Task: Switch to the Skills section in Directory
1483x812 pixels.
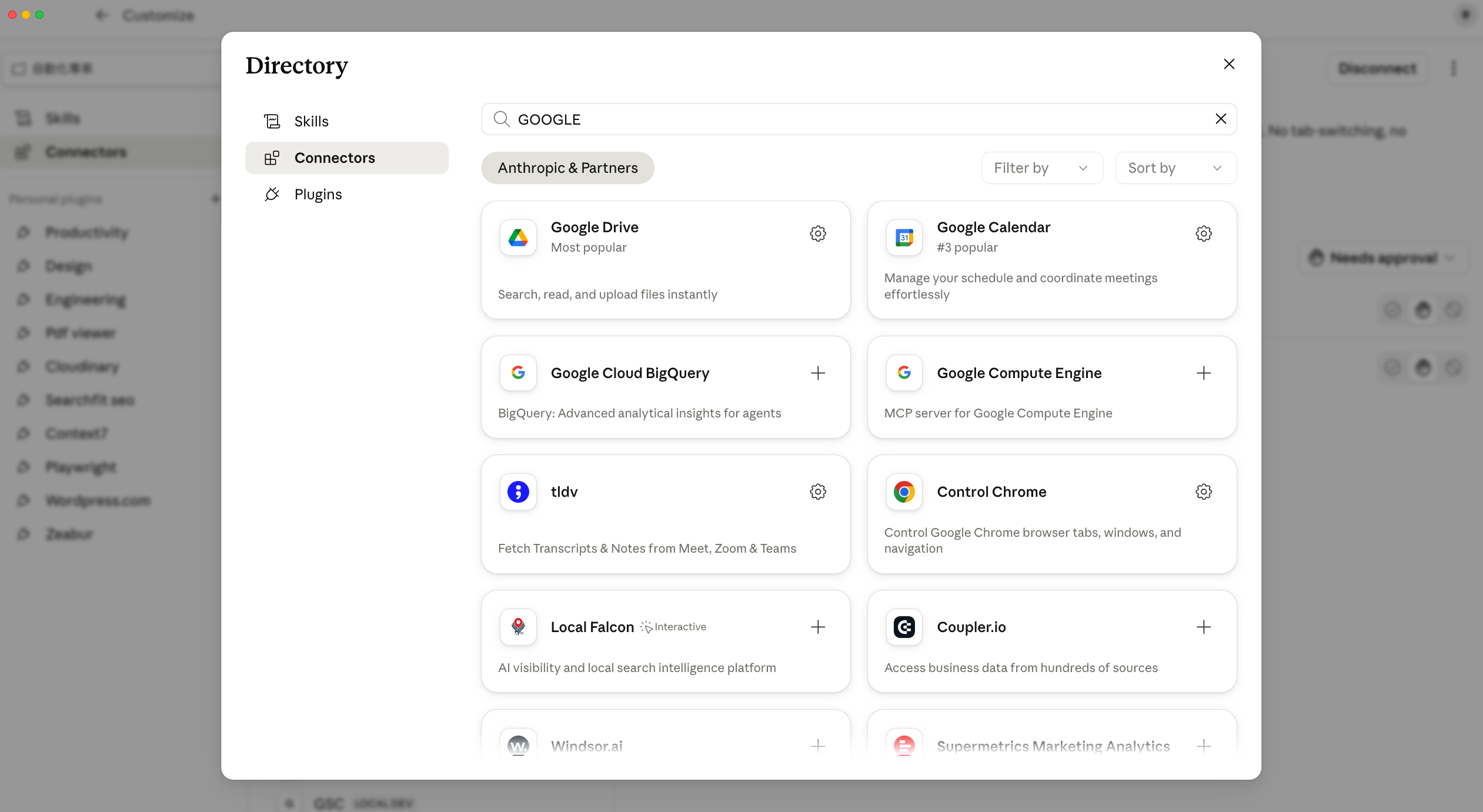Action: pyautogui.click(x=347, y=121)
